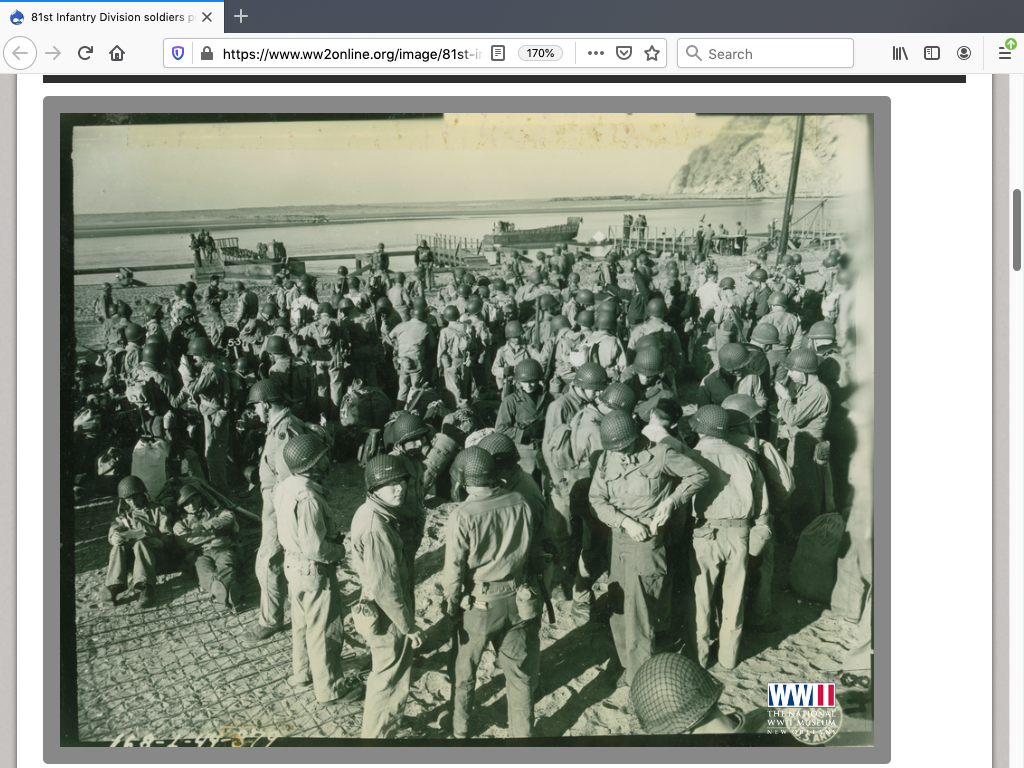This screenshot has width=1024, height=768.
Task: Toggle the sidebar panel
Action: [x=932, y=54]
